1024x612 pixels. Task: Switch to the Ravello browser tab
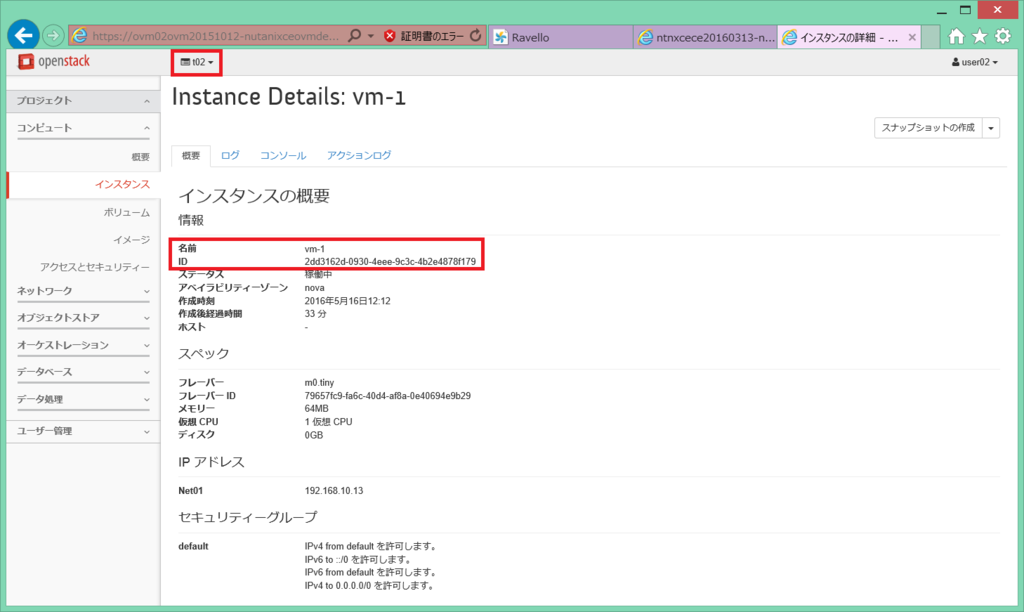560,37
